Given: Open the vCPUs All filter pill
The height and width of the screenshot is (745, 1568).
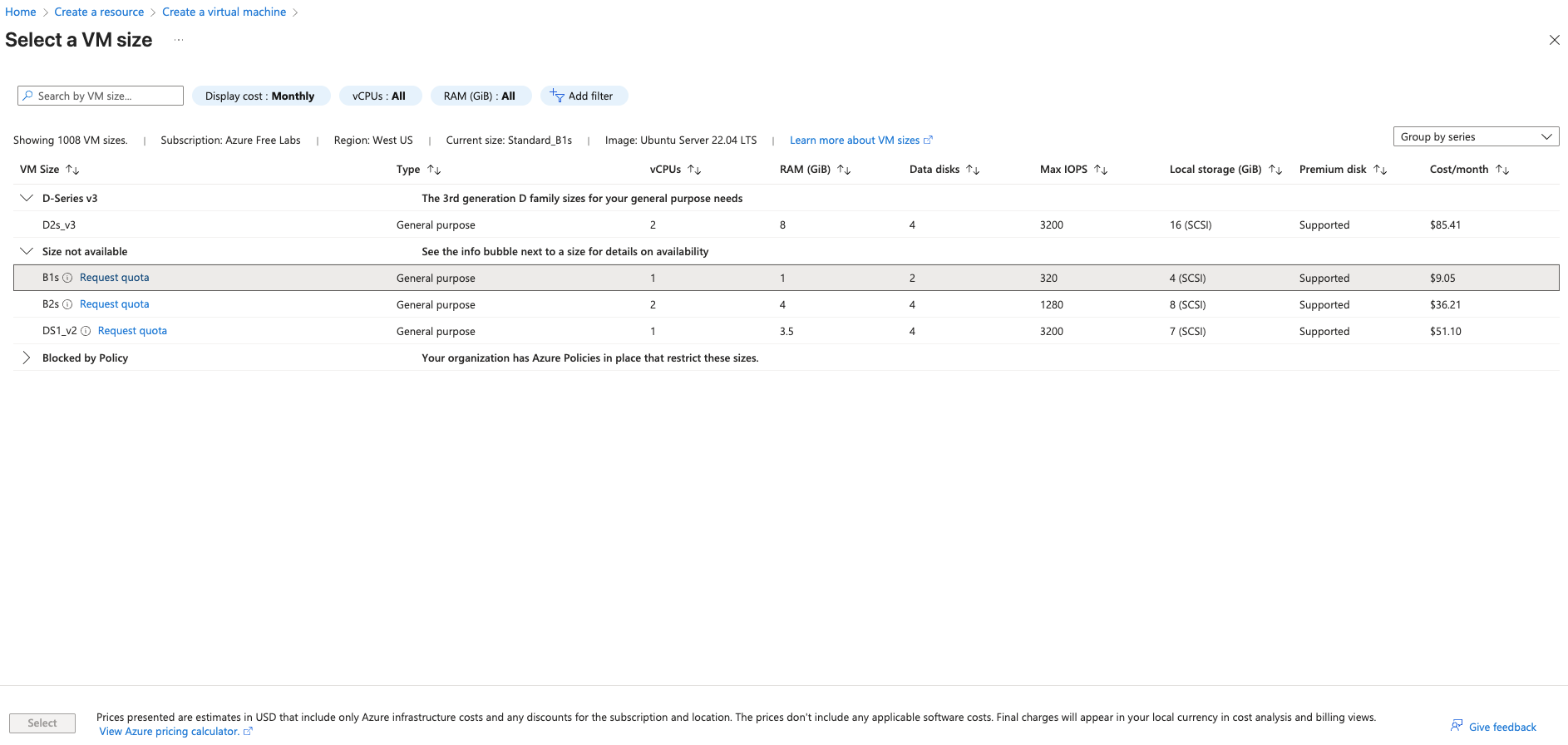Looking at the screenshot, I should [x=379, y=96].
